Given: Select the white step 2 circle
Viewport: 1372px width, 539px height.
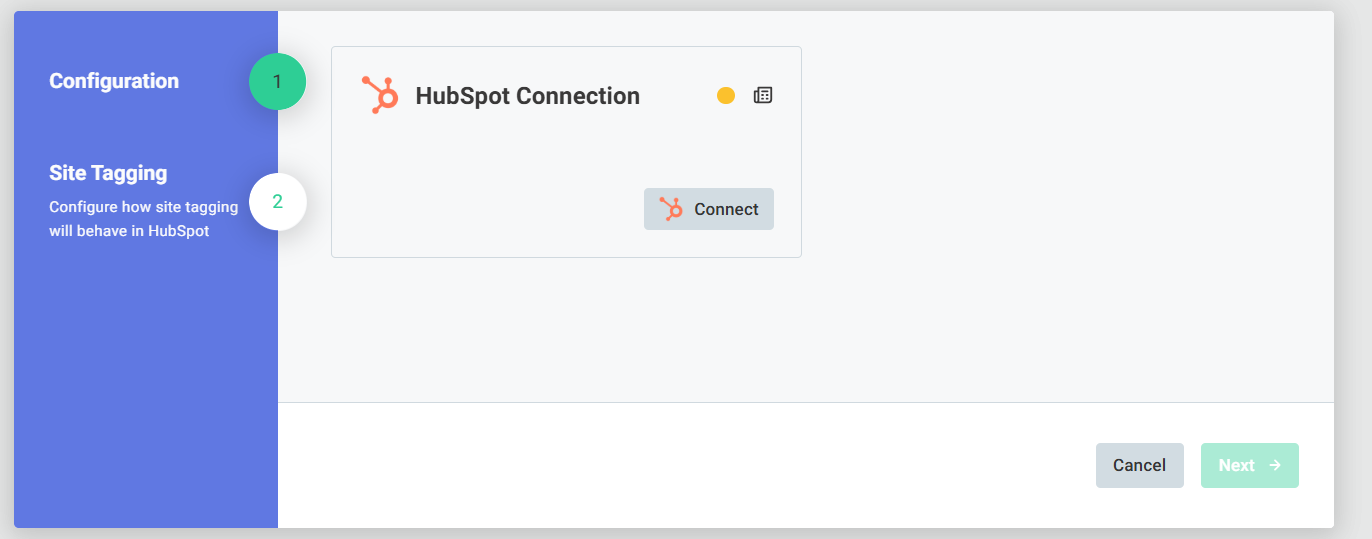Looking at the screenshot, I should pyautogui.click(x=277, y=201).
